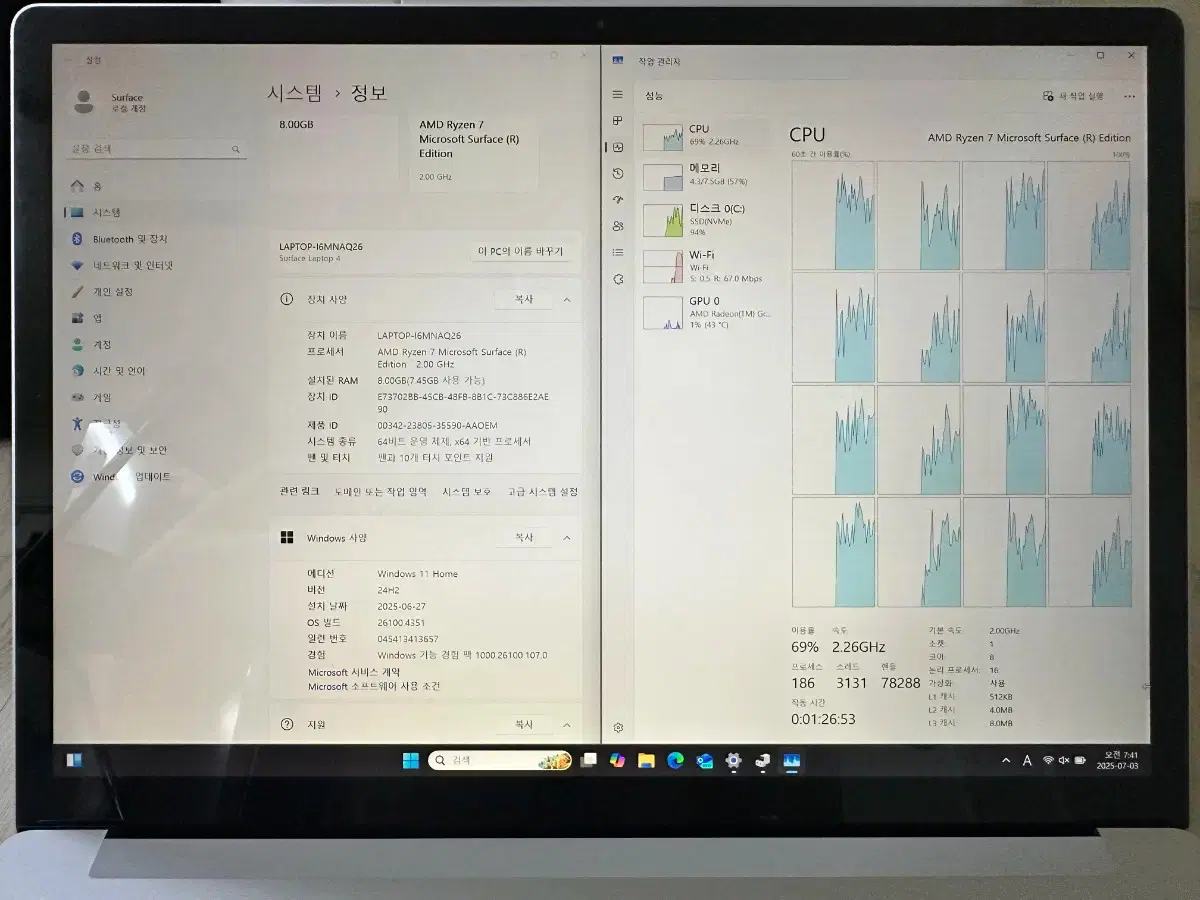The image size is (1200, 900).
Task: Open 개인 설정 personalization settings
Action: (x=157, y=292)
